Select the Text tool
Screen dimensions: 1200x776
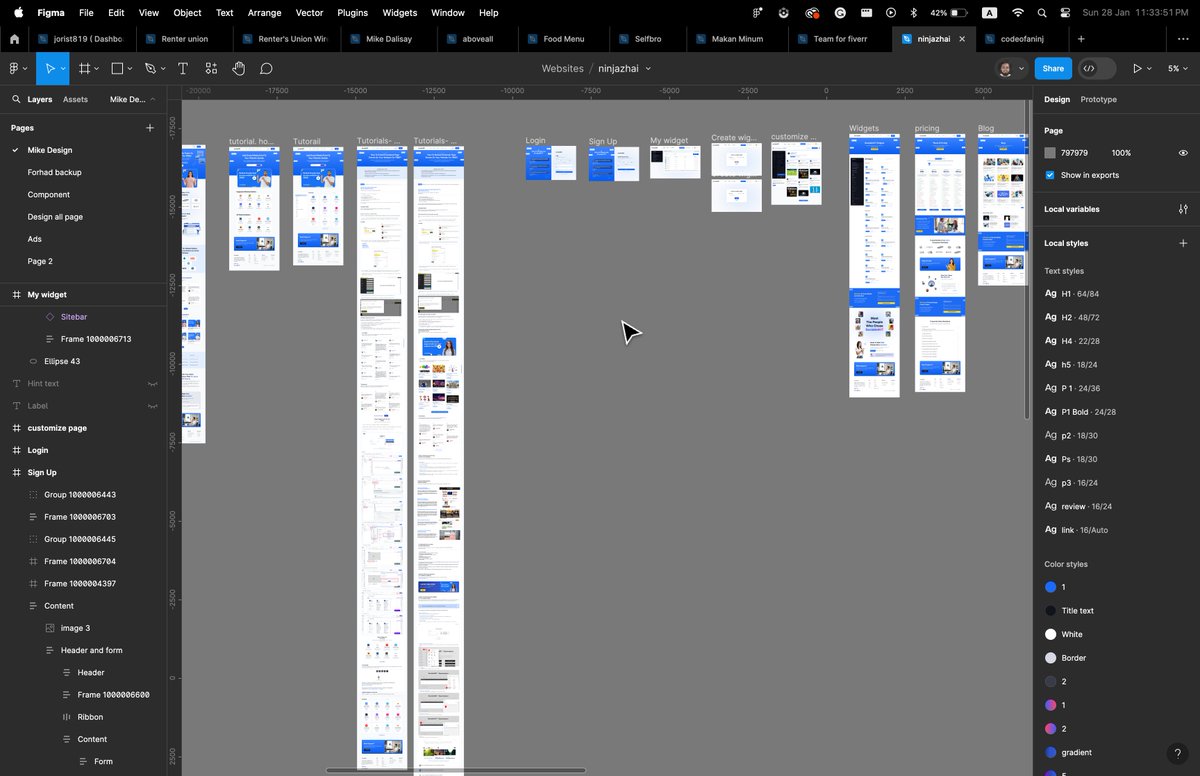click(183, 68)
